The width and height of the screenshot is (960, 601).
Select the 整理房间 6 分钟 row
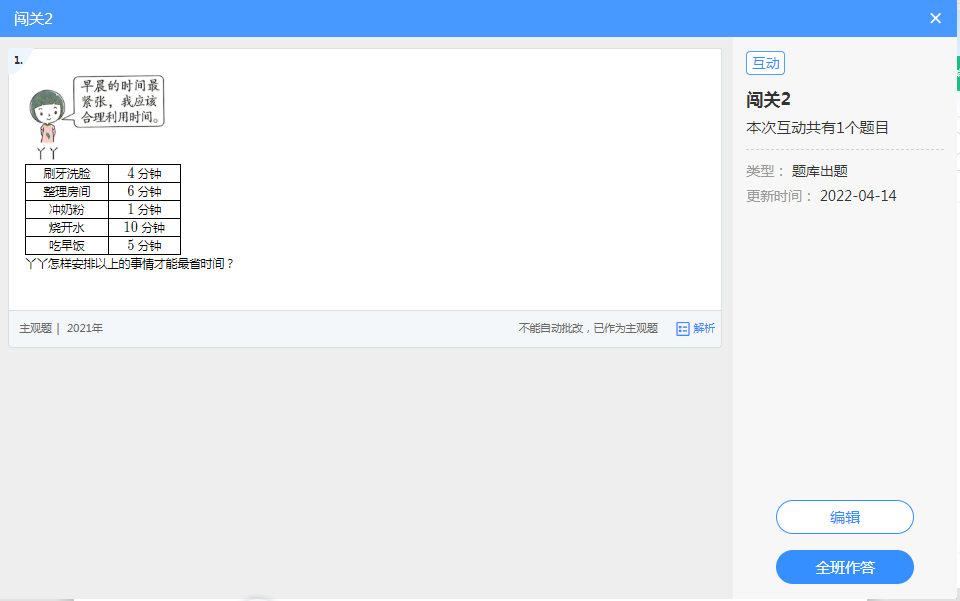pyautogui.click(x=102, y=191)
